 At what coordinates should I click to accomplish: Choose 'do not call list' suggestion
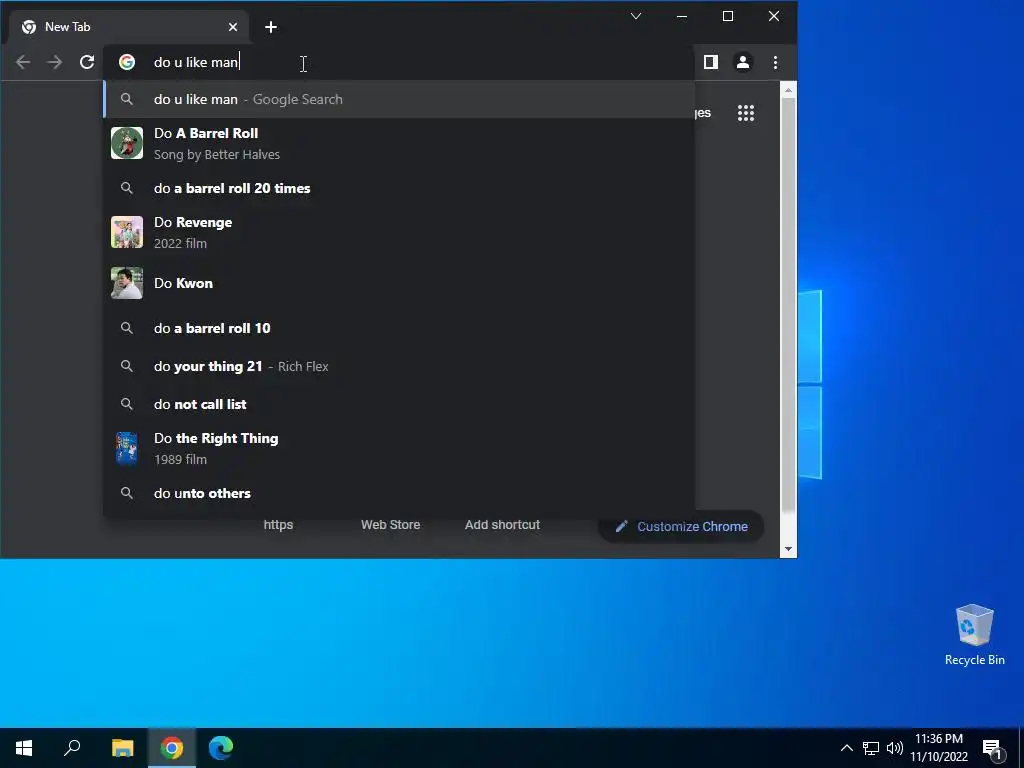(398, 404)
